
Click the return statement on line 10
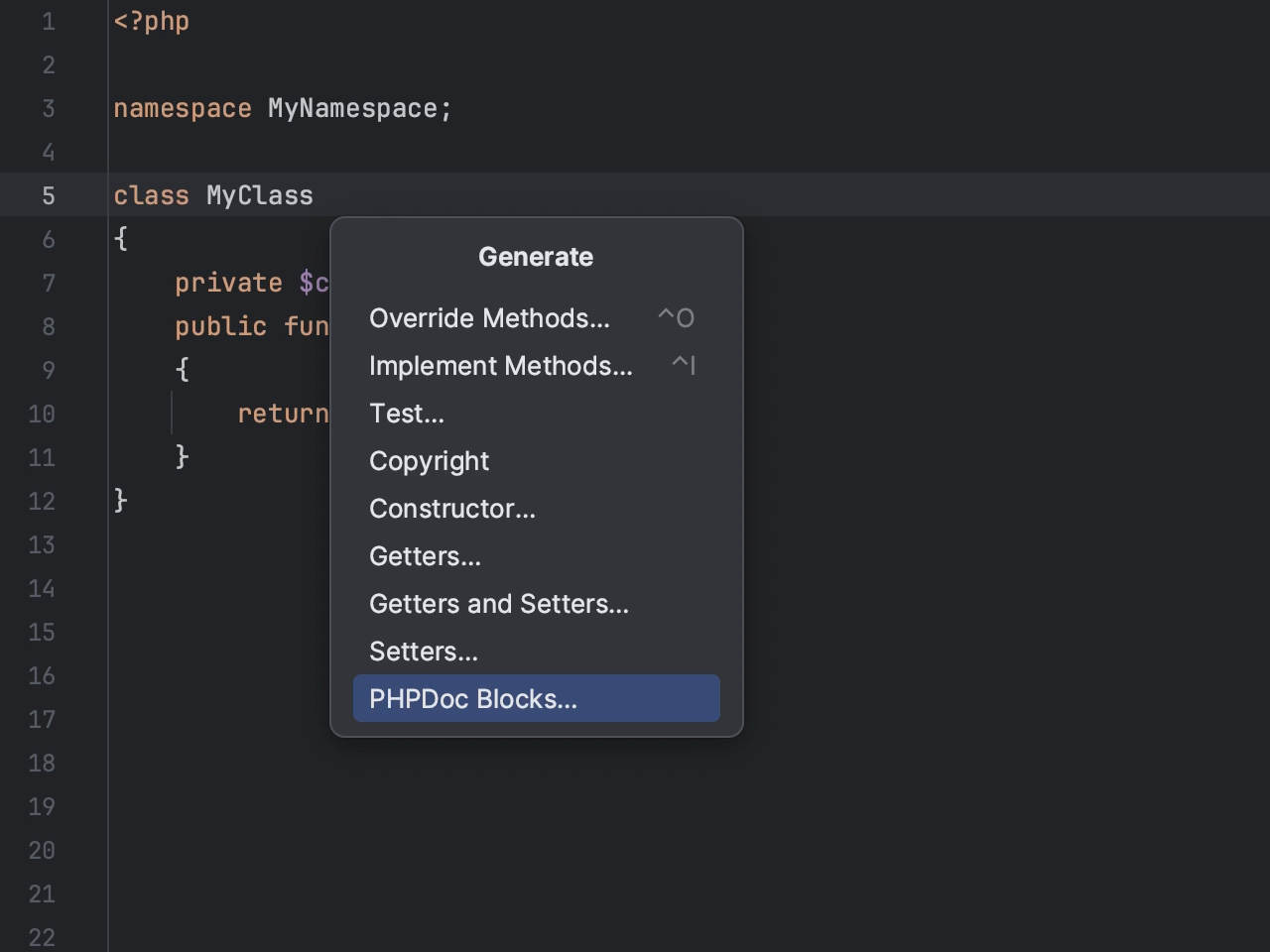point(283,414)
